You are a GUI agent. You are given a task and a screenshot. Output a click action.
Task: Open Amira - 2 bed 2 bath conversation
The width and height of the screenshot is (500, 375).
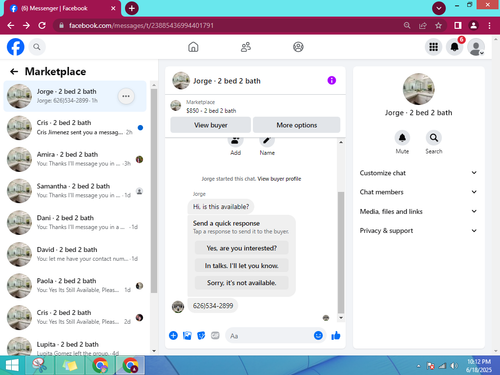click(75, 159)
